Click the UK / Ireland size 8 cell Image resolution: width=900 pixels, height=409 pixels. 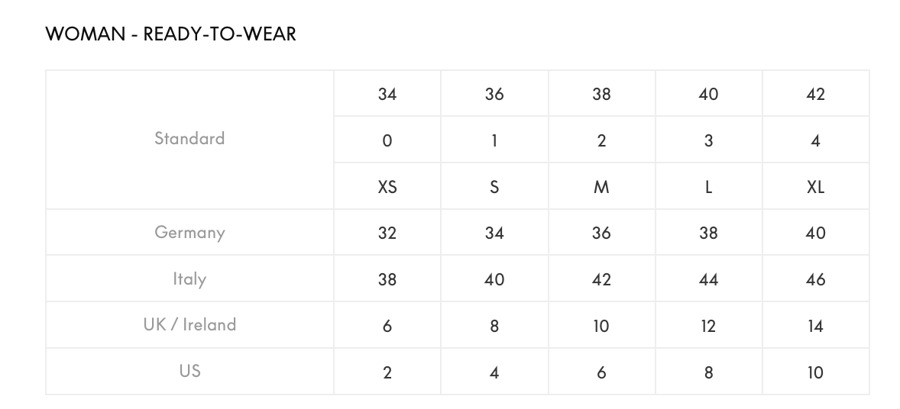click(494, 326)
